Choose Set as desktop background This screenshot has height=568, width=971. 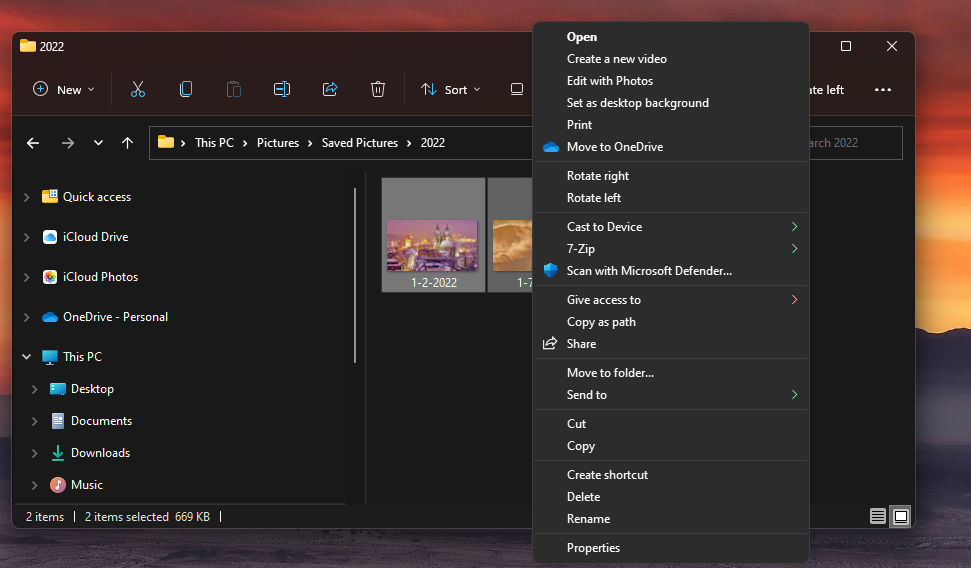click(637, 103)
